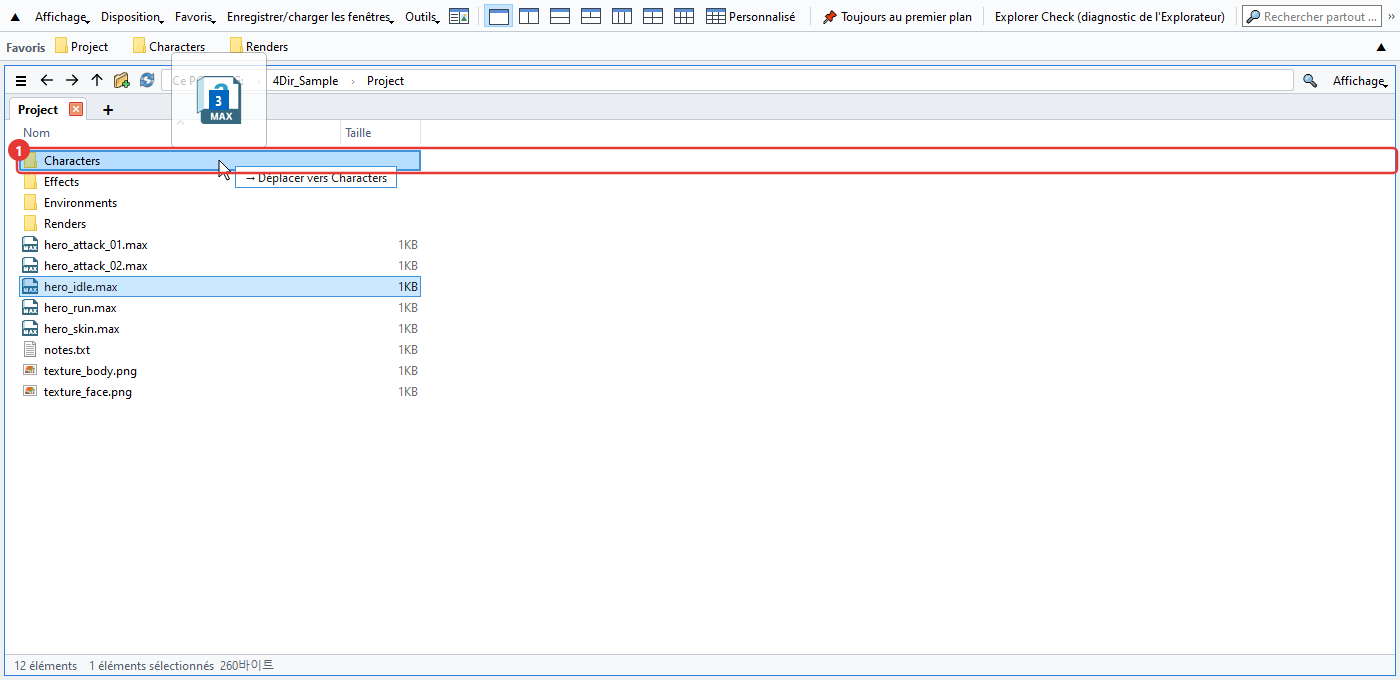
Task: Select the two side-by-side panes layout
Action: pyautogui.click(x=529, y=17)
